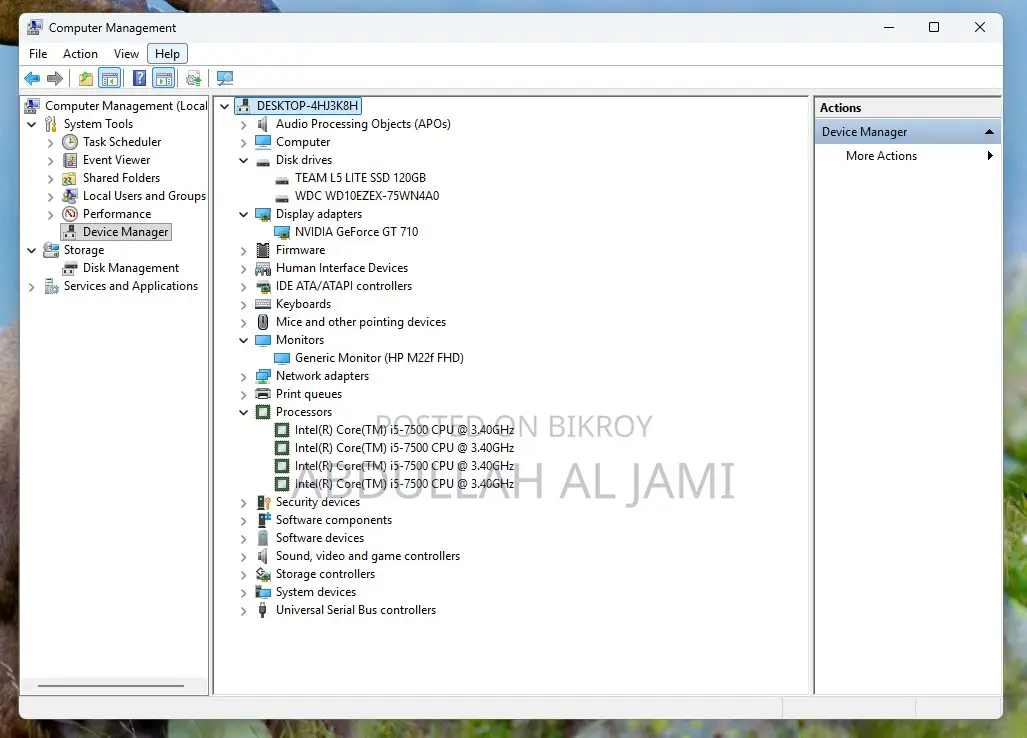Collapse the Storage tree node
Image resolution: width=1027 pixels, height=738 pixels.
pyautogui.click(x=31, y=250)
